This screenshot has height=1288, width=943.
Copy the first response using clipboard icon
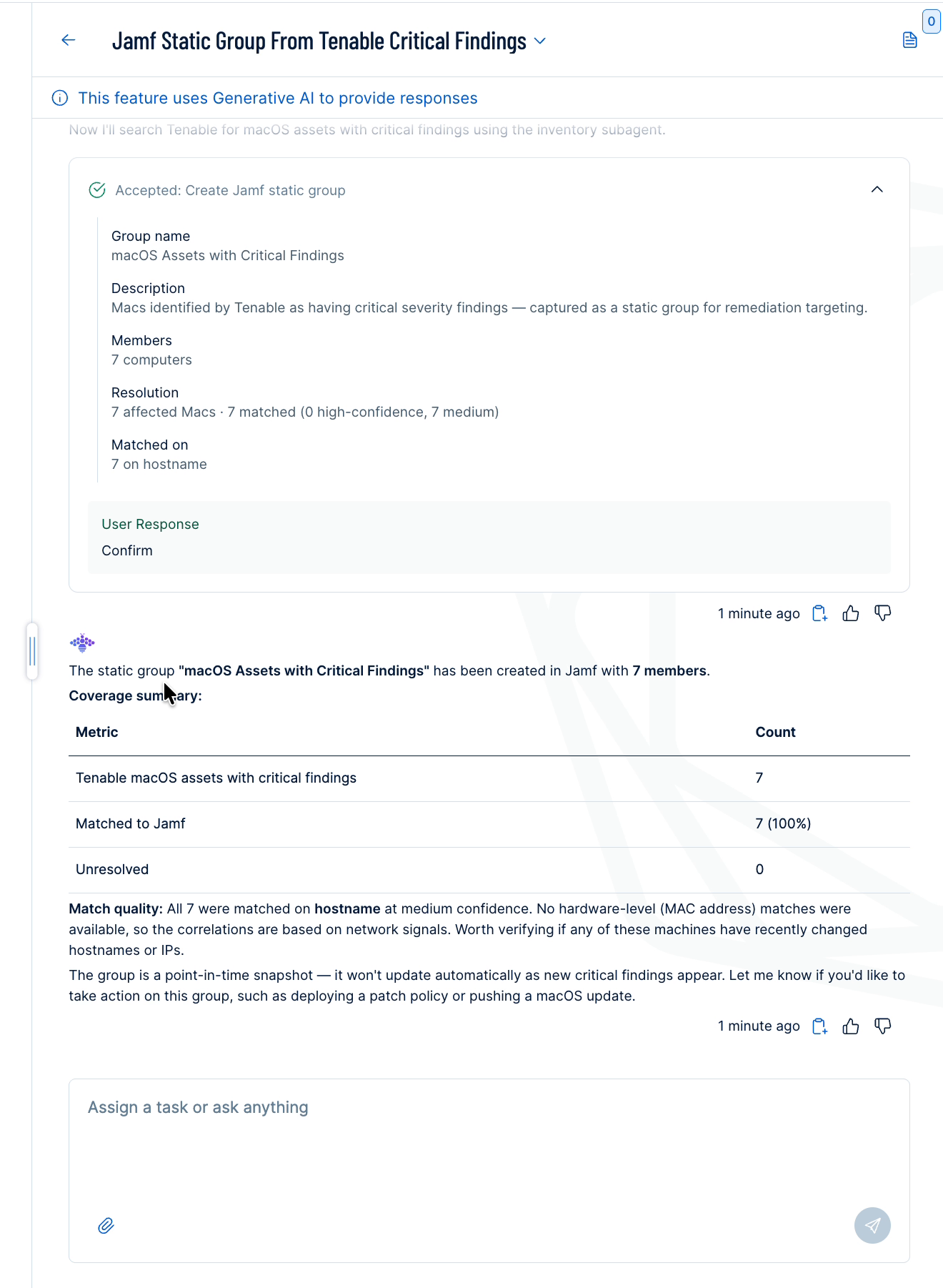point(819,613)
